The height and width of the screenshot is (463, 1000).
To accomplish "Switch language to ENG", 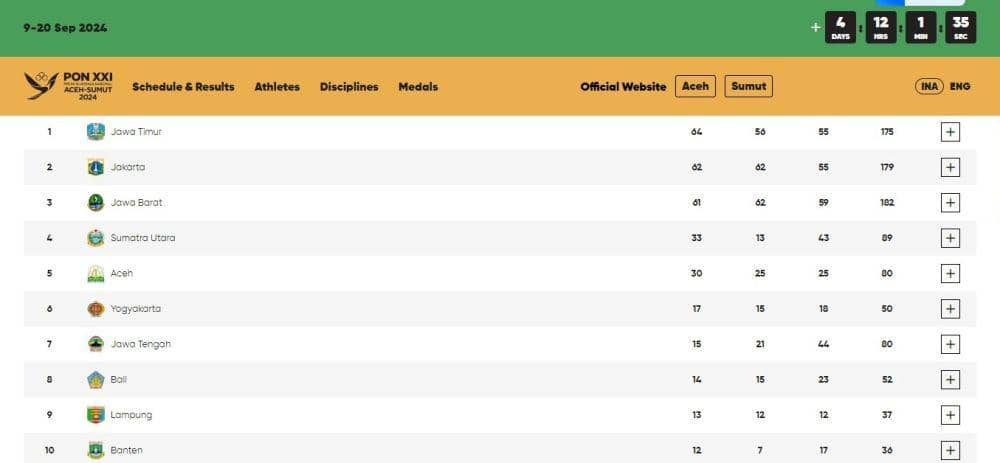I will pyautogui.click(x=960, y=86).
